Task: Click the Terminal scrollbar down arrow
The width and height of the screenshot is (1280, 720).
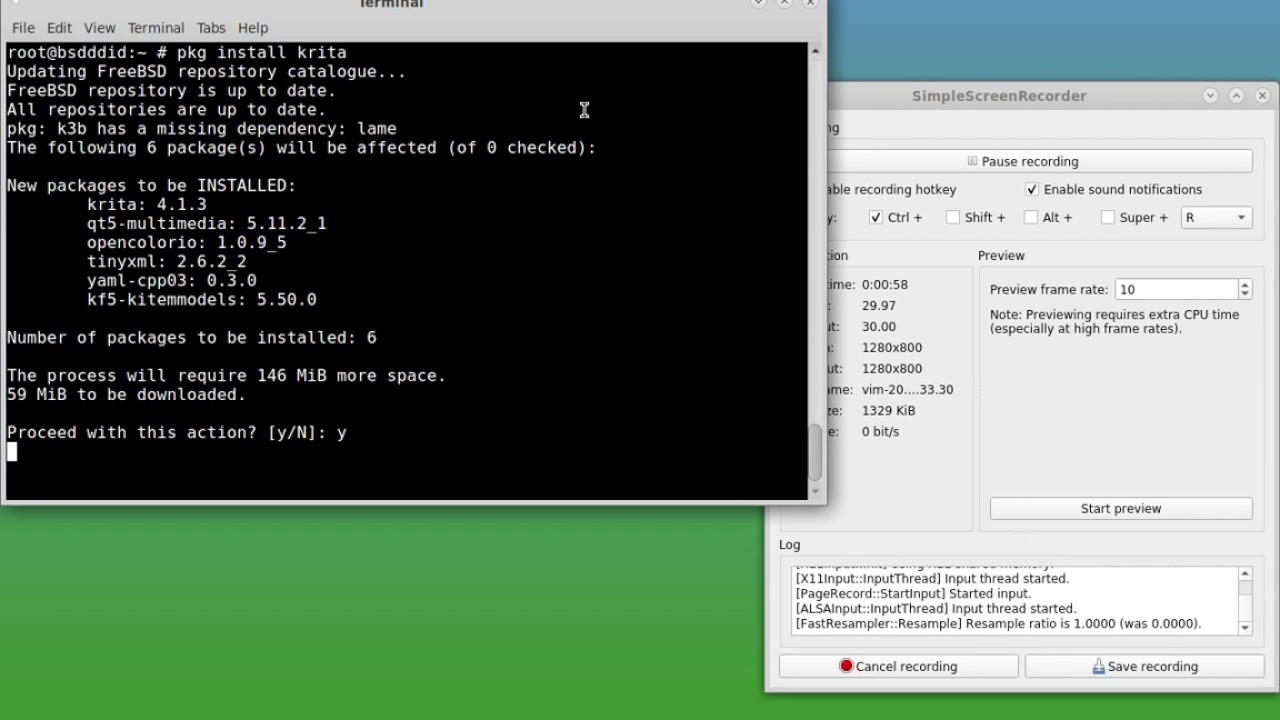Action: click(816, 491)
